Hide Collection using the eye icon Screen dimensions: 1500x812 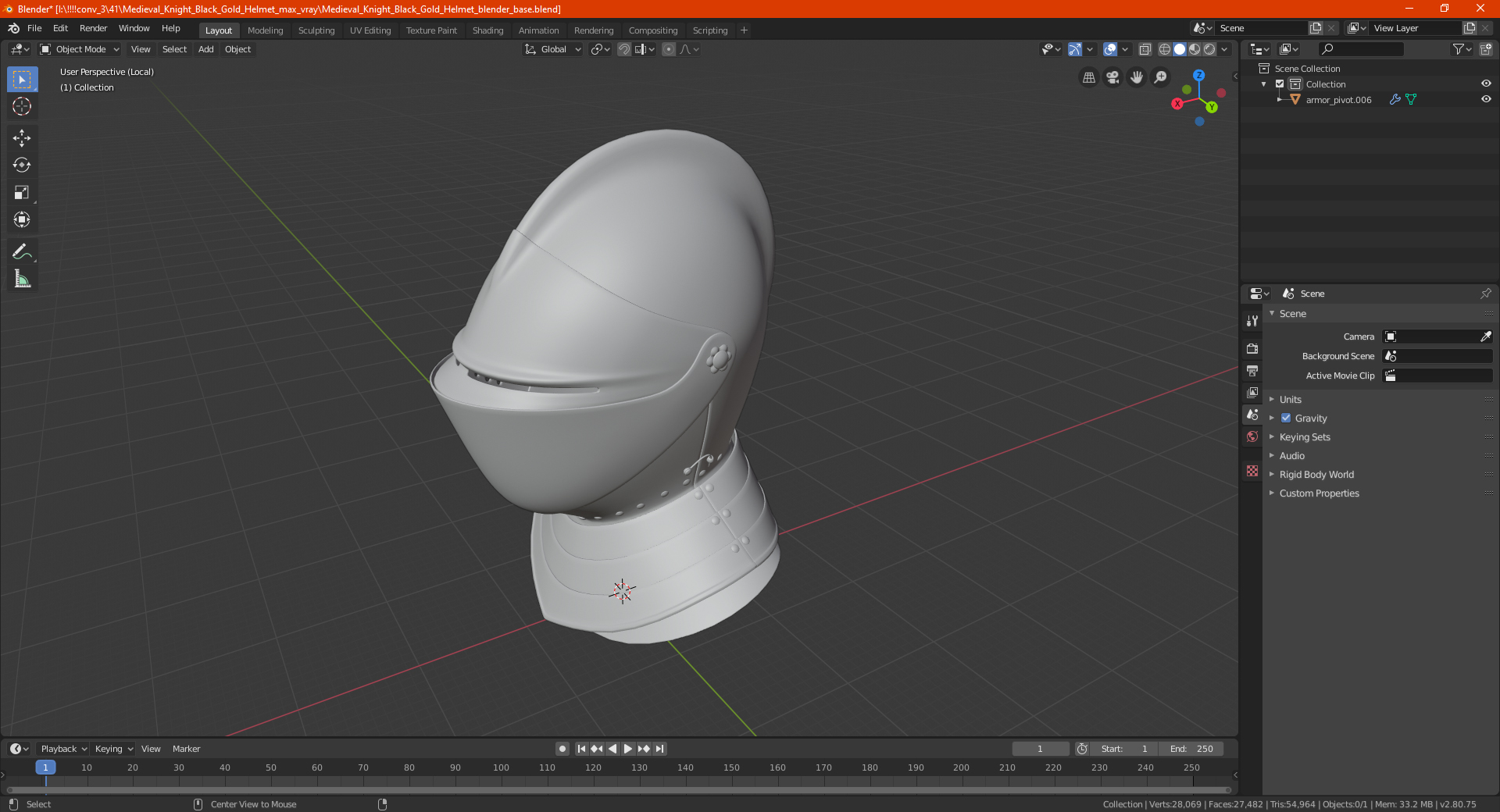1486,84
